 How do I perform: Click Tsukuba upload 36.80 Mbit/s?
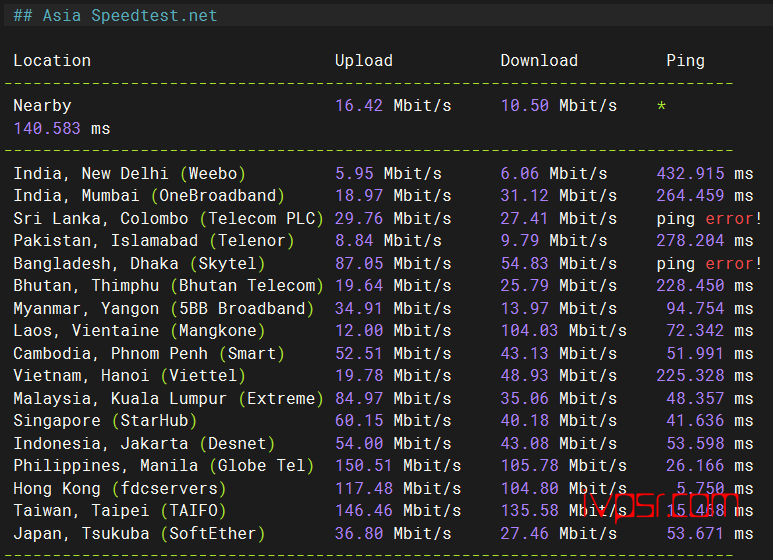tap(393, 533)
